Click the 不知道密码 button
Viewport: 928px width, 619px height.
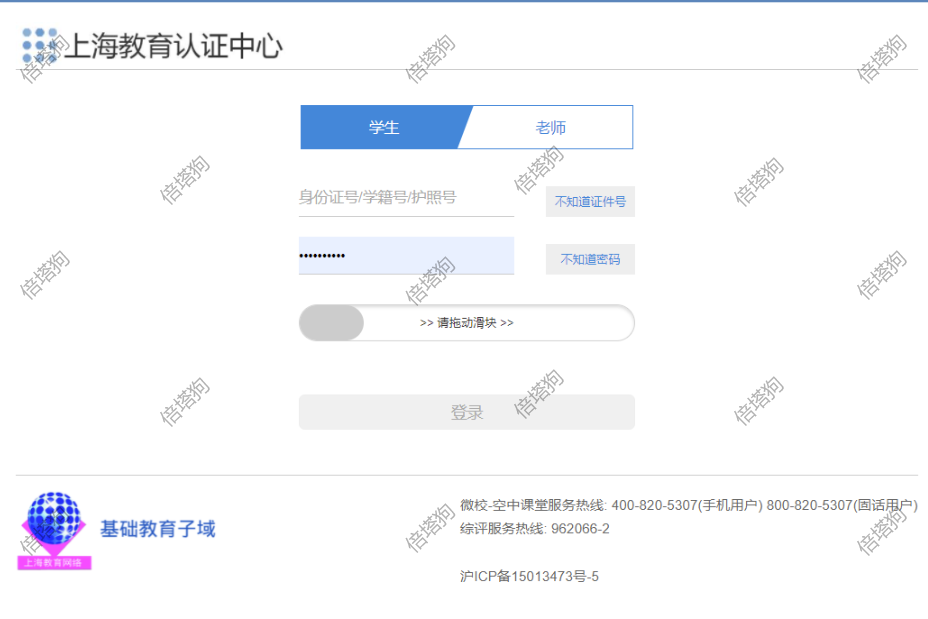coord(590,259)
